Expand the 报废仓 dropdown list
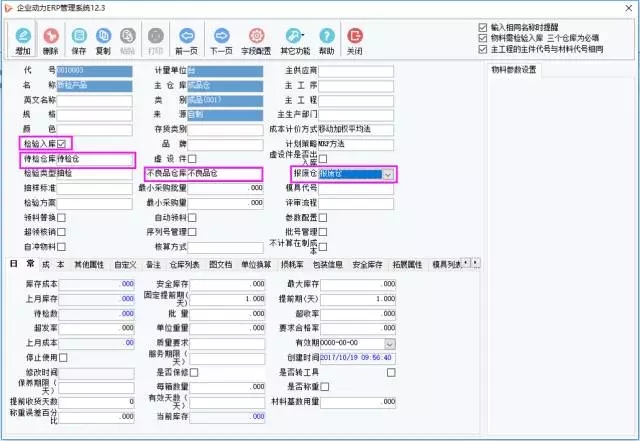The height and width of the screenshot is (441, 640). pyautogui.click(x=390, y=174)
